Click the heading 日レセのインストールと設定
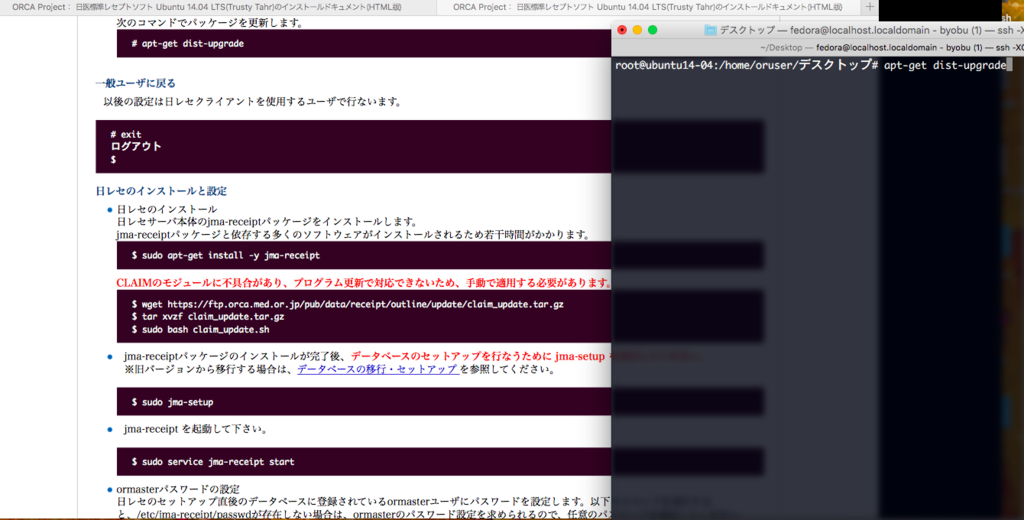1024x520 pixels. [161, 191]
